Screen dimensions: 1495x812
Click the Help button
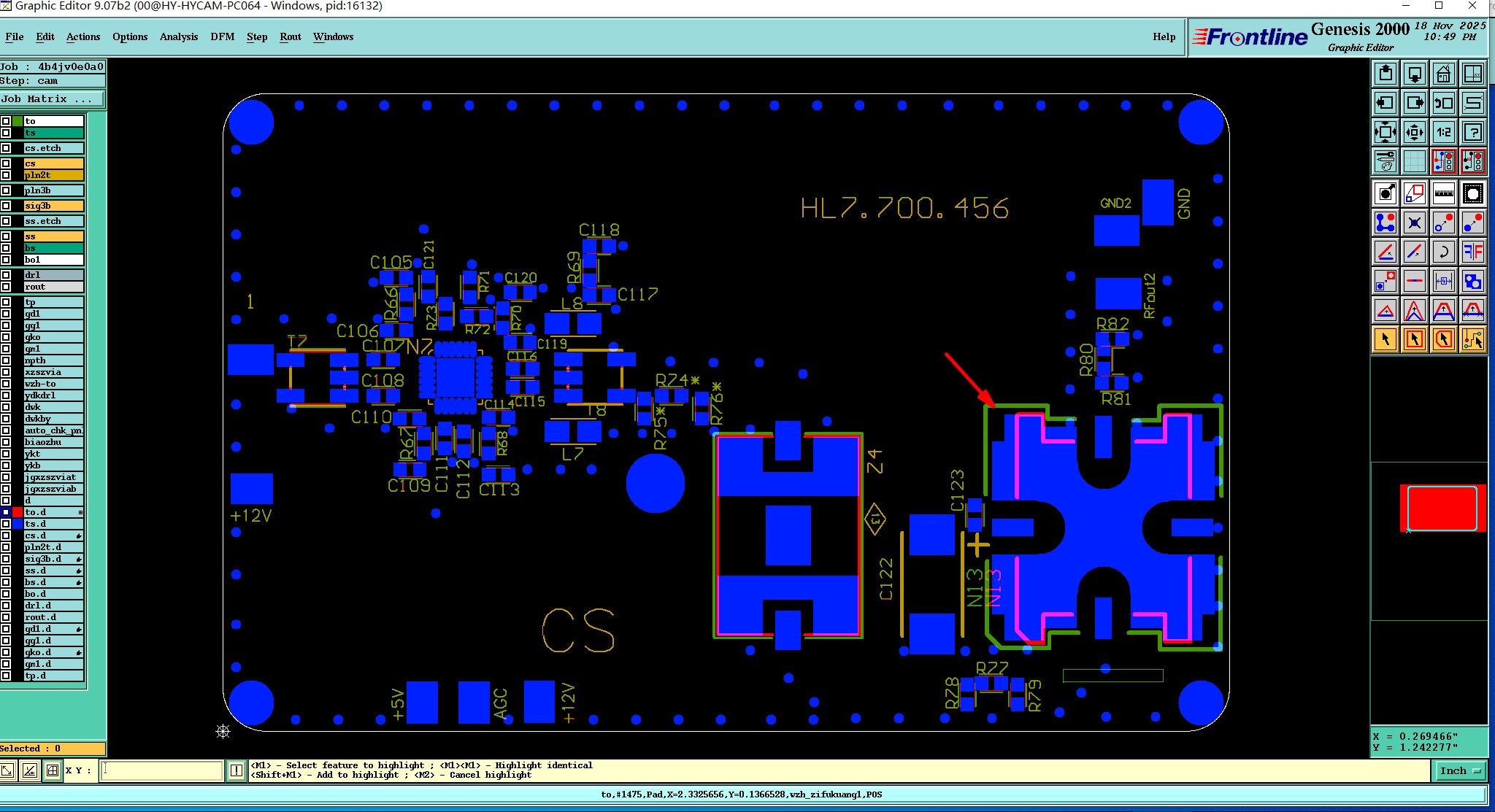(x=1164, y=36)
